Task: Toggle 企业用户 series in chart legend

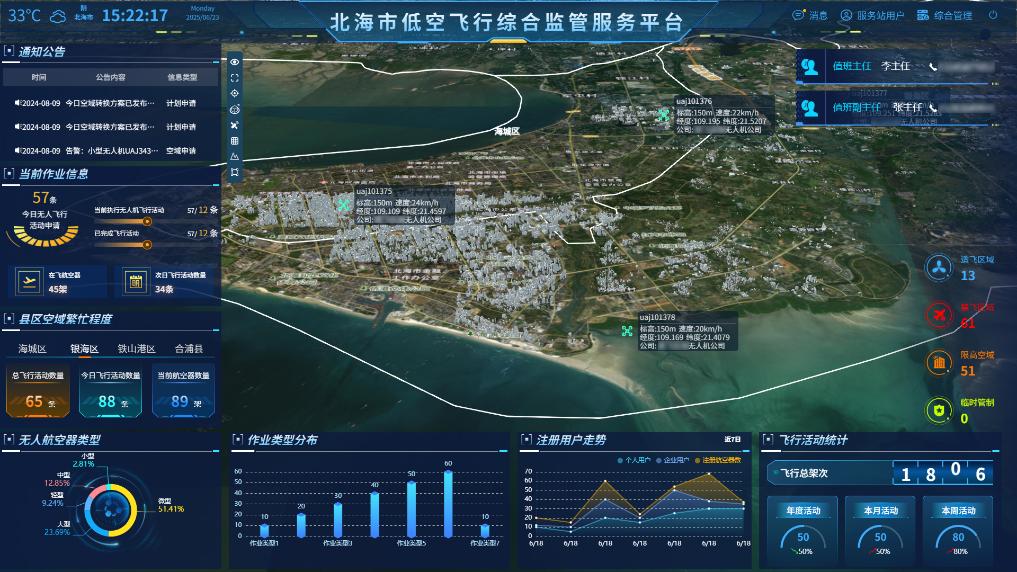Action: click(x=675, y=460)
